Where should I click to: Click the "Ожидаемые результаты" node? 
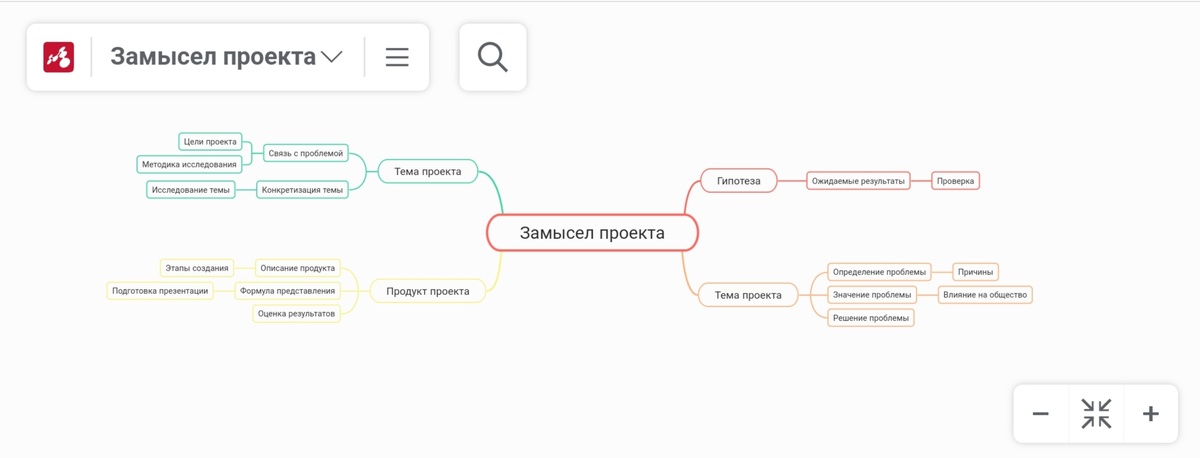(858, 181)
